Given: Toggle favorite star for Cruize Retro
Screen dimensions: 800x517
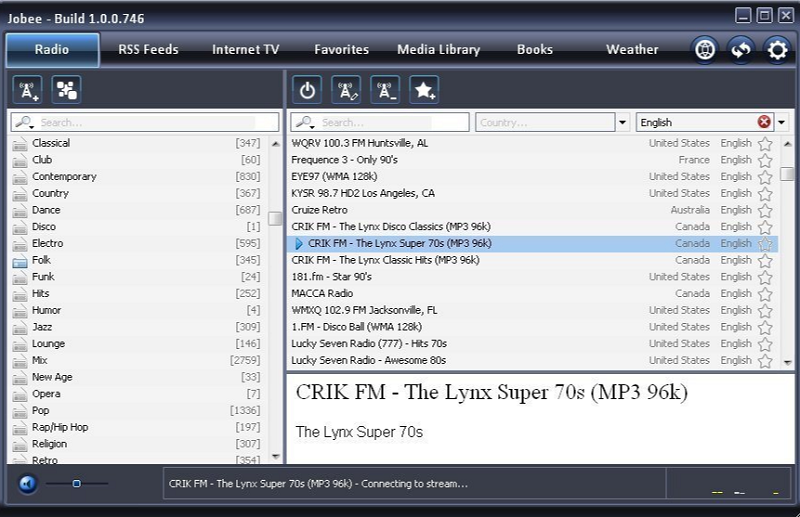Looking at the screenshot, I should tap(765, 211).
